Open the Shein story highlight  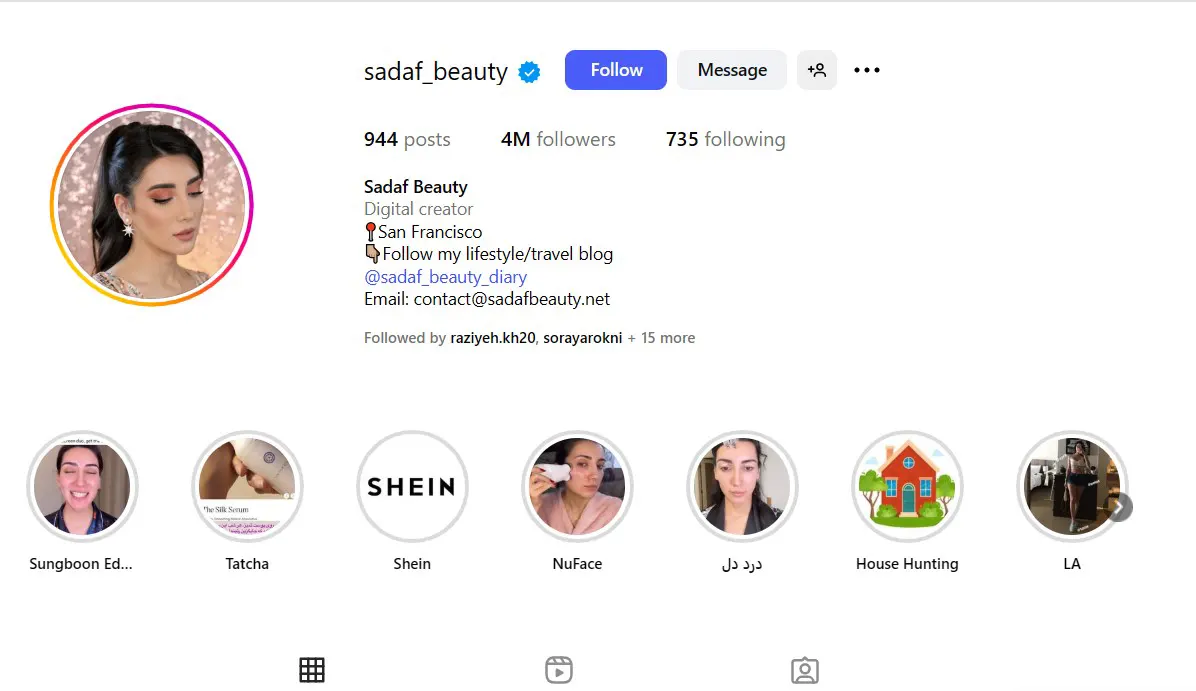412,487
